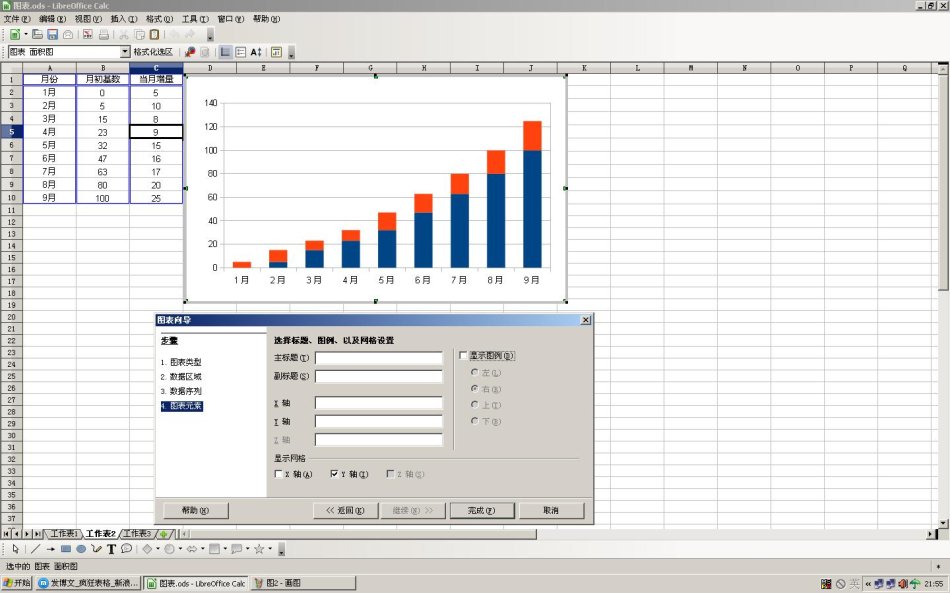Click the New spreadsheet icon
The image size is (950, 593).
[15, 35]
